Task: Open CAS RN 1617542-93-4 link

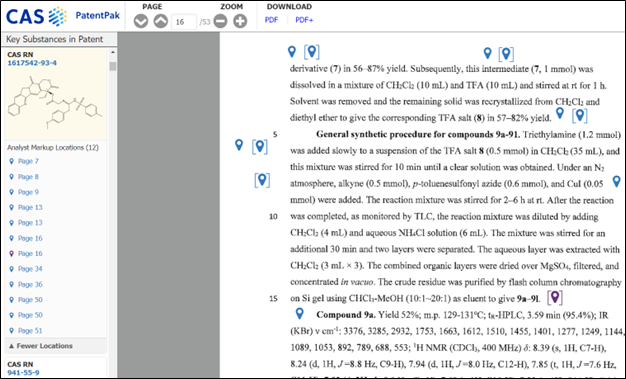Action: pos(32,63)
